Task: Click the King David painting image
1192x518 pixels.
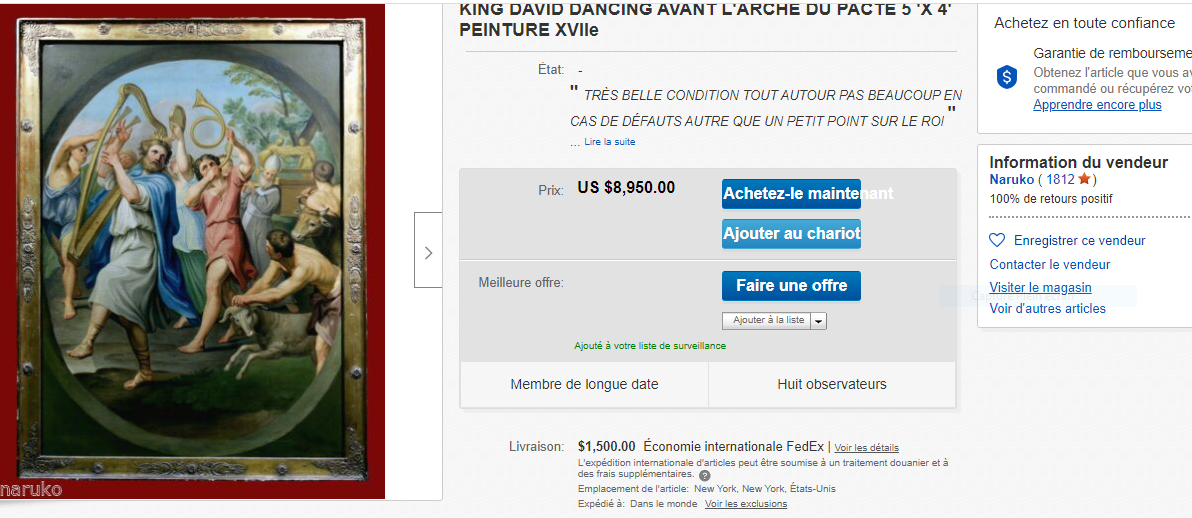Action: (x=193, y=251)
